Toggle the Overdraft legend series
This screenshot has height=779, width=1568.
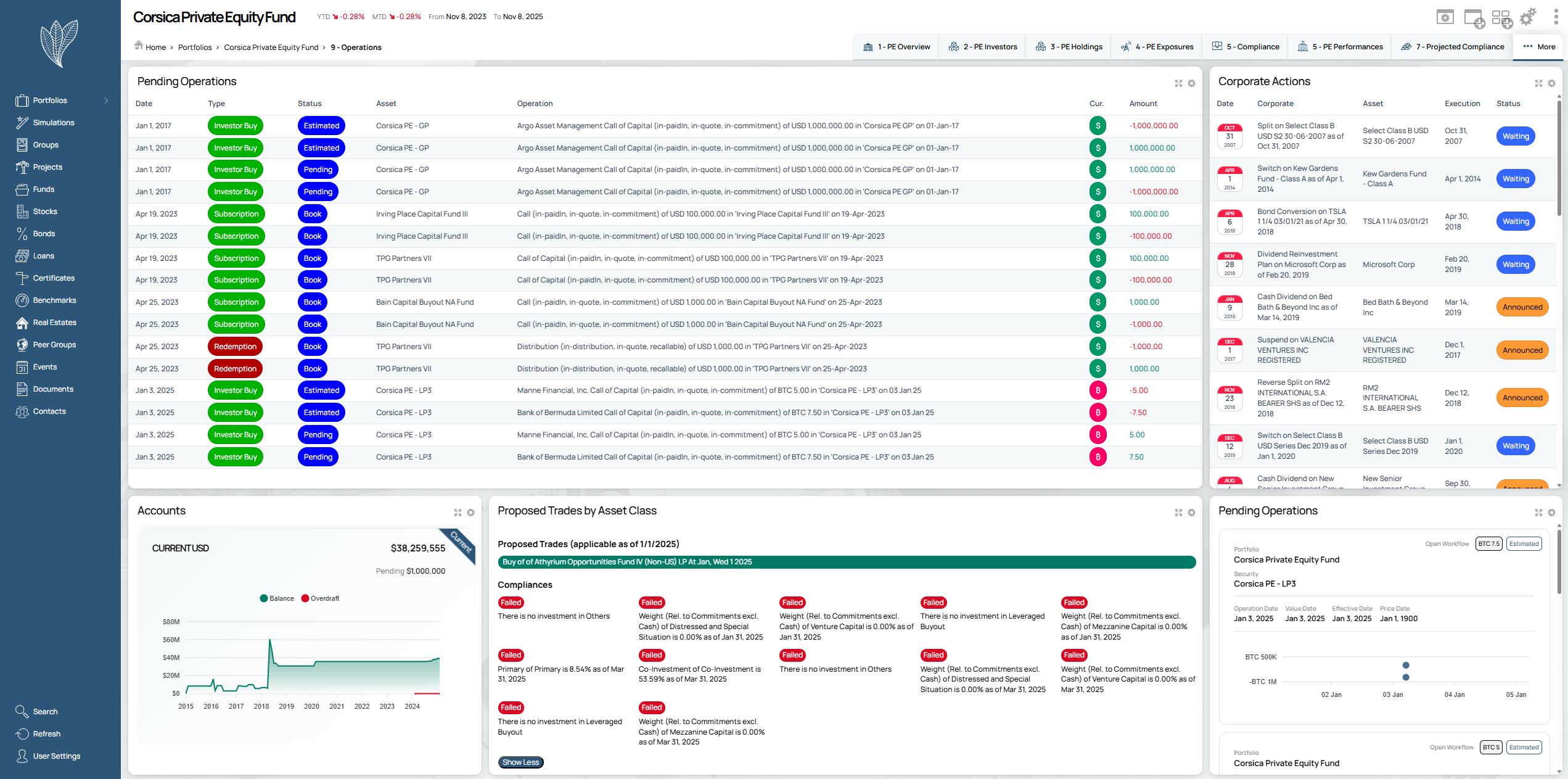319,598
